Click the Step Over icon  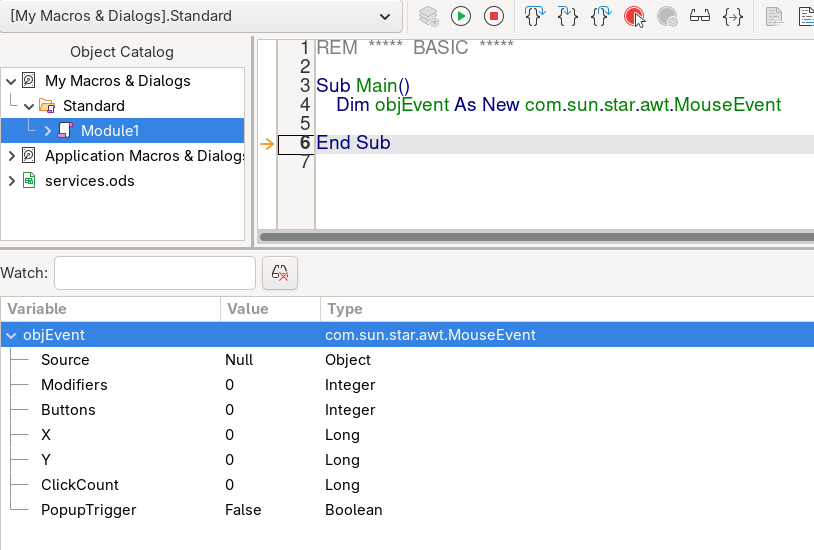point(567,17)
